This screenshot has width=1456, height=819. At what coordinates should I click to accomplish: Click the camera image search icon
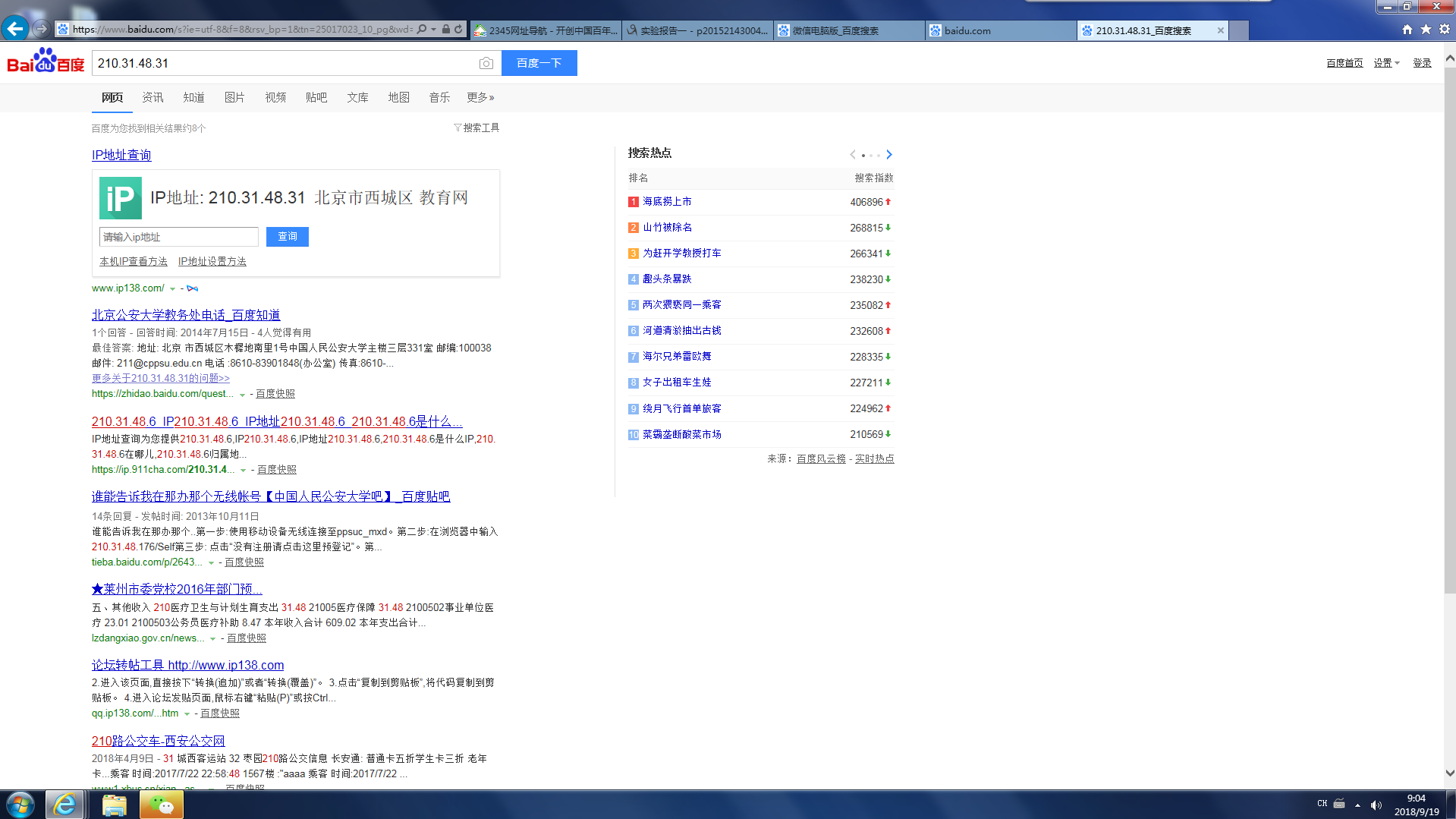click(x=486, y=64)
